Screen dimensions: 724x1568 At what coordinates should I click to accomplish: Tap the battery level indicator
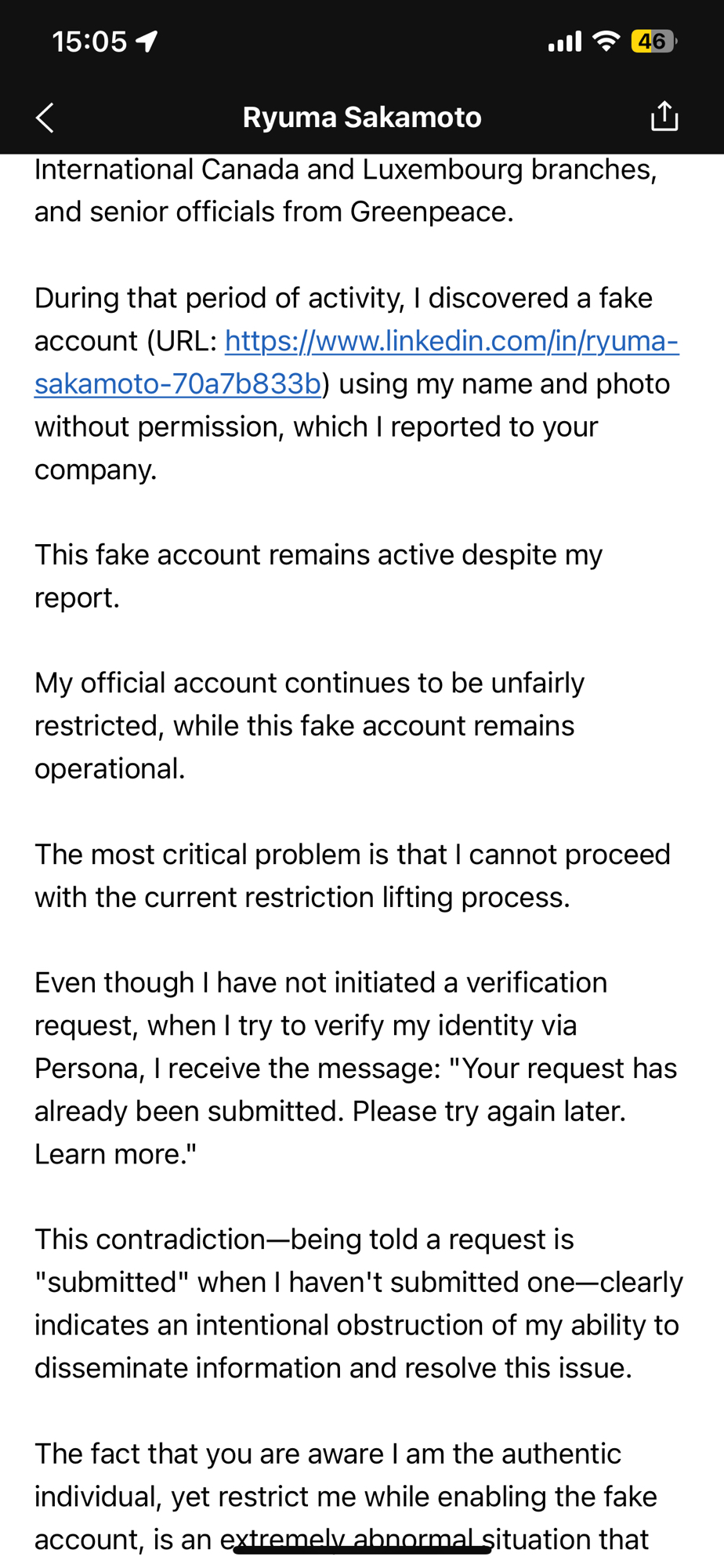pyautogui.click(x=653, y=41)
